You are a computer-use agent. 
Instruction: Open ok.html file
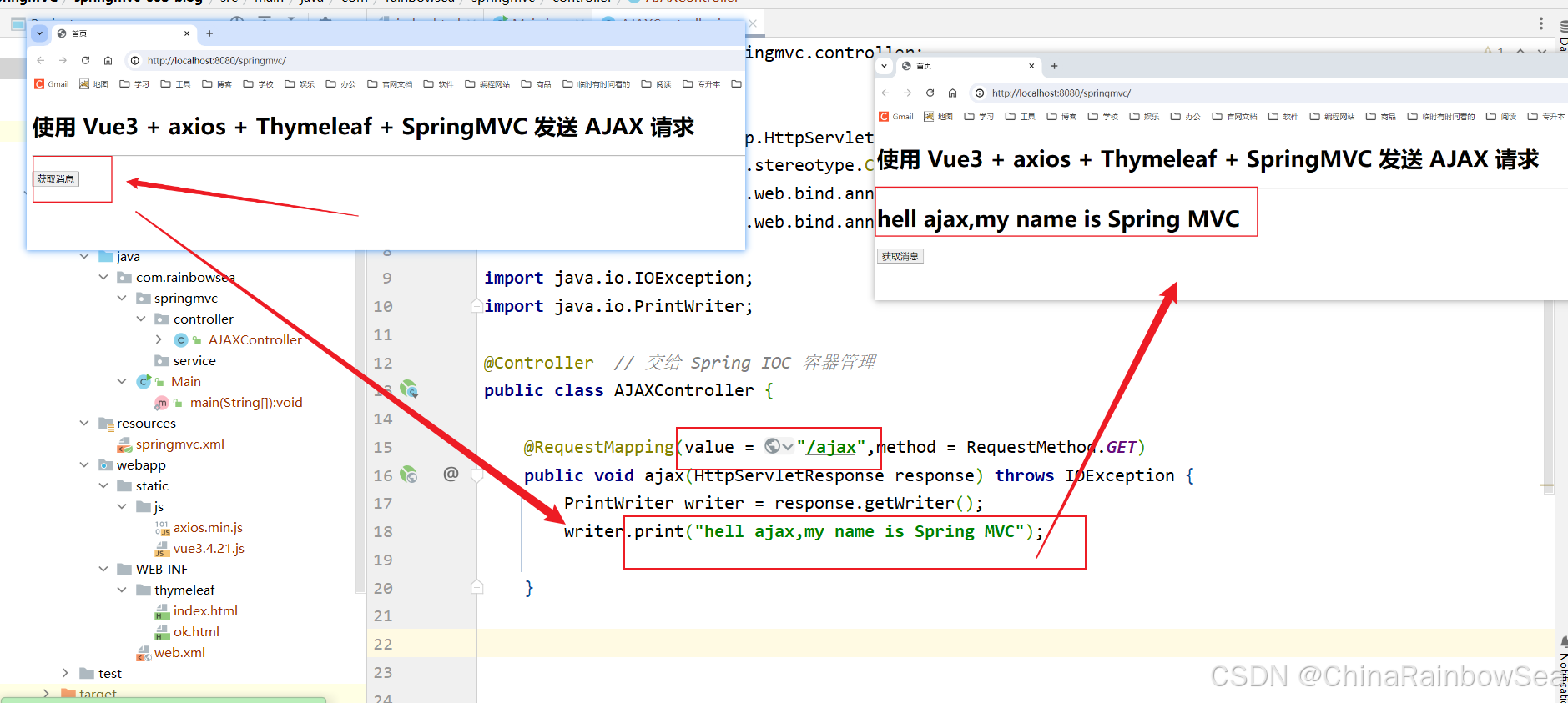[196, 631]
